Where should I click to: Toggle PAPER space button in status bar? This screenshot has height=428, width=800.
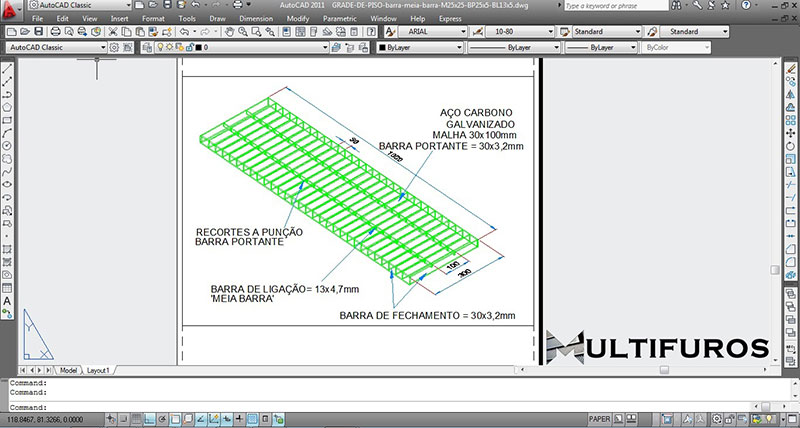(599, 420)
